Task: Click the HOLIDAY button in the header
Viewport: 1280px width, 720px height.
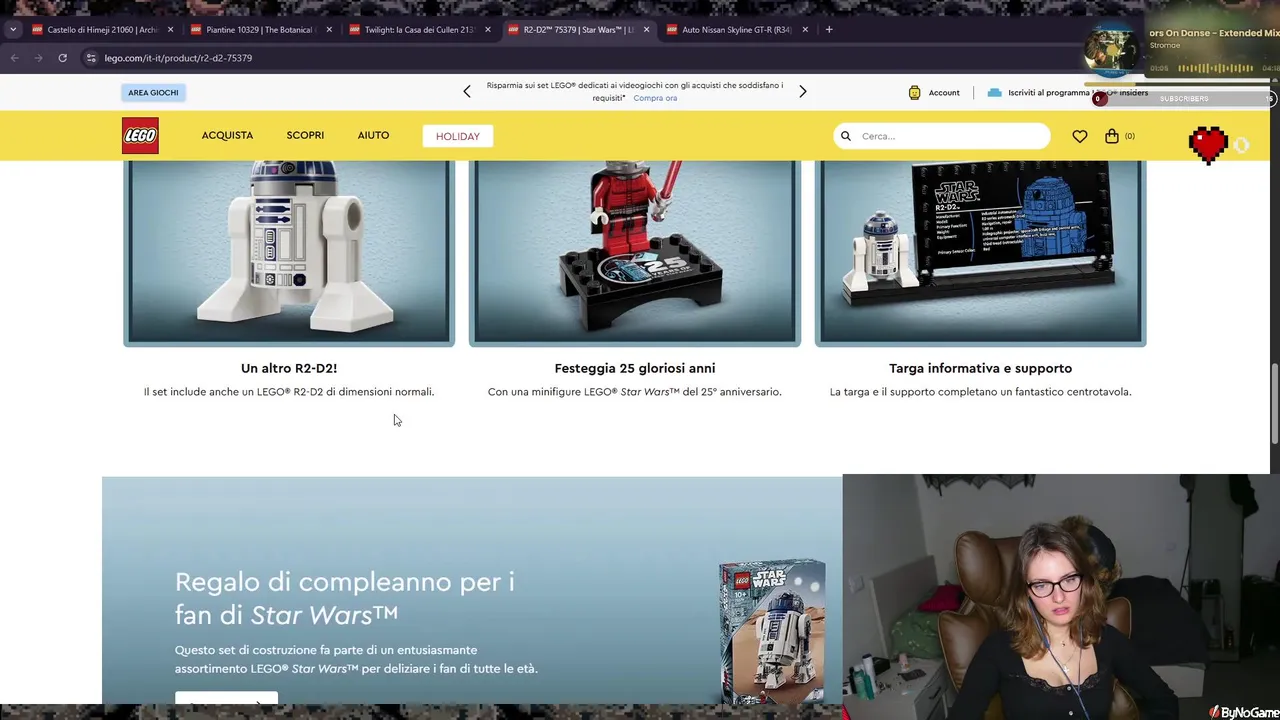Action: [x=458, y=136]
